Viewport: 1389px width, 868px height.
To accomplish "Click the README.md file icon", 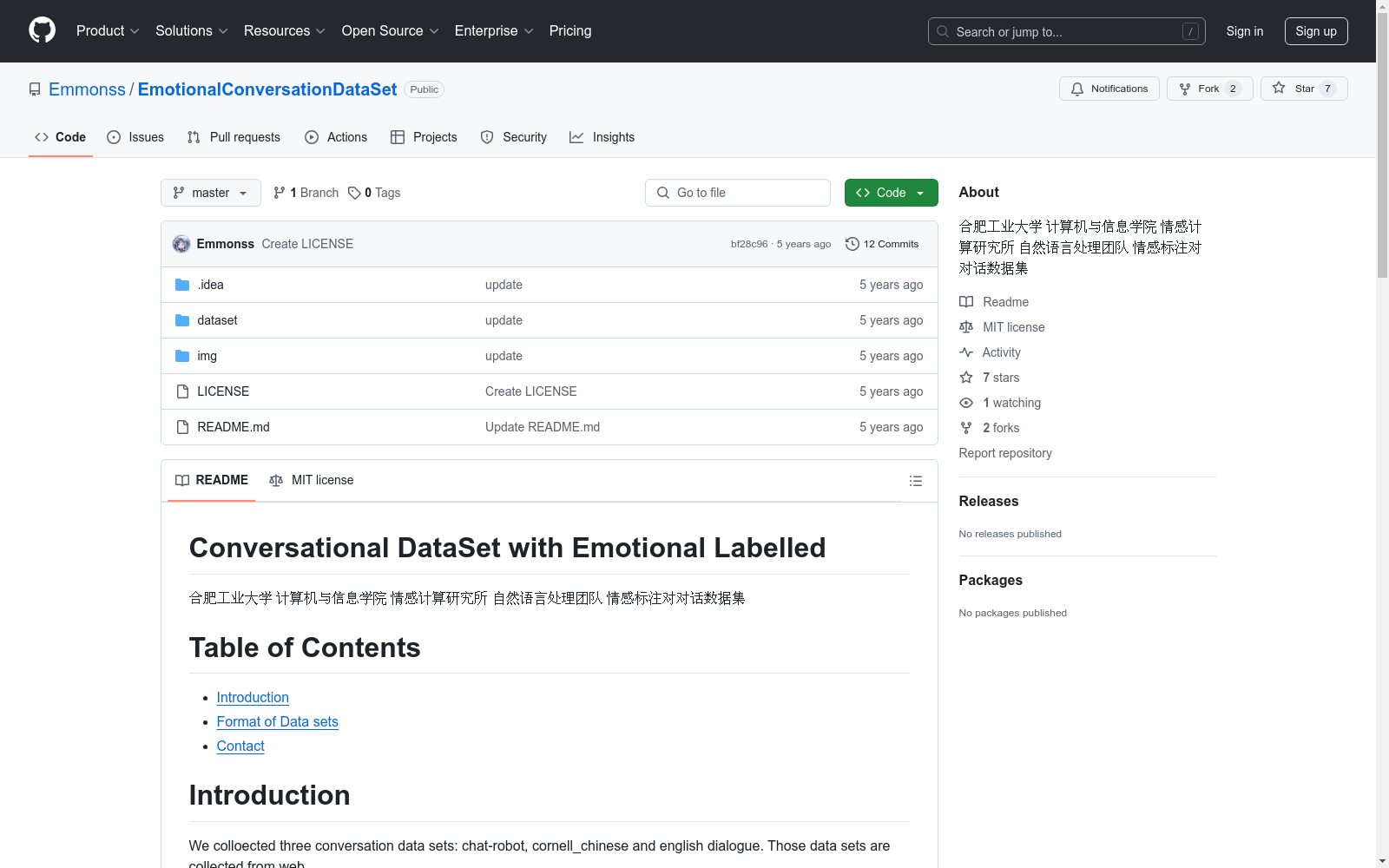I will pyautogui.click(x=182, y=427).
